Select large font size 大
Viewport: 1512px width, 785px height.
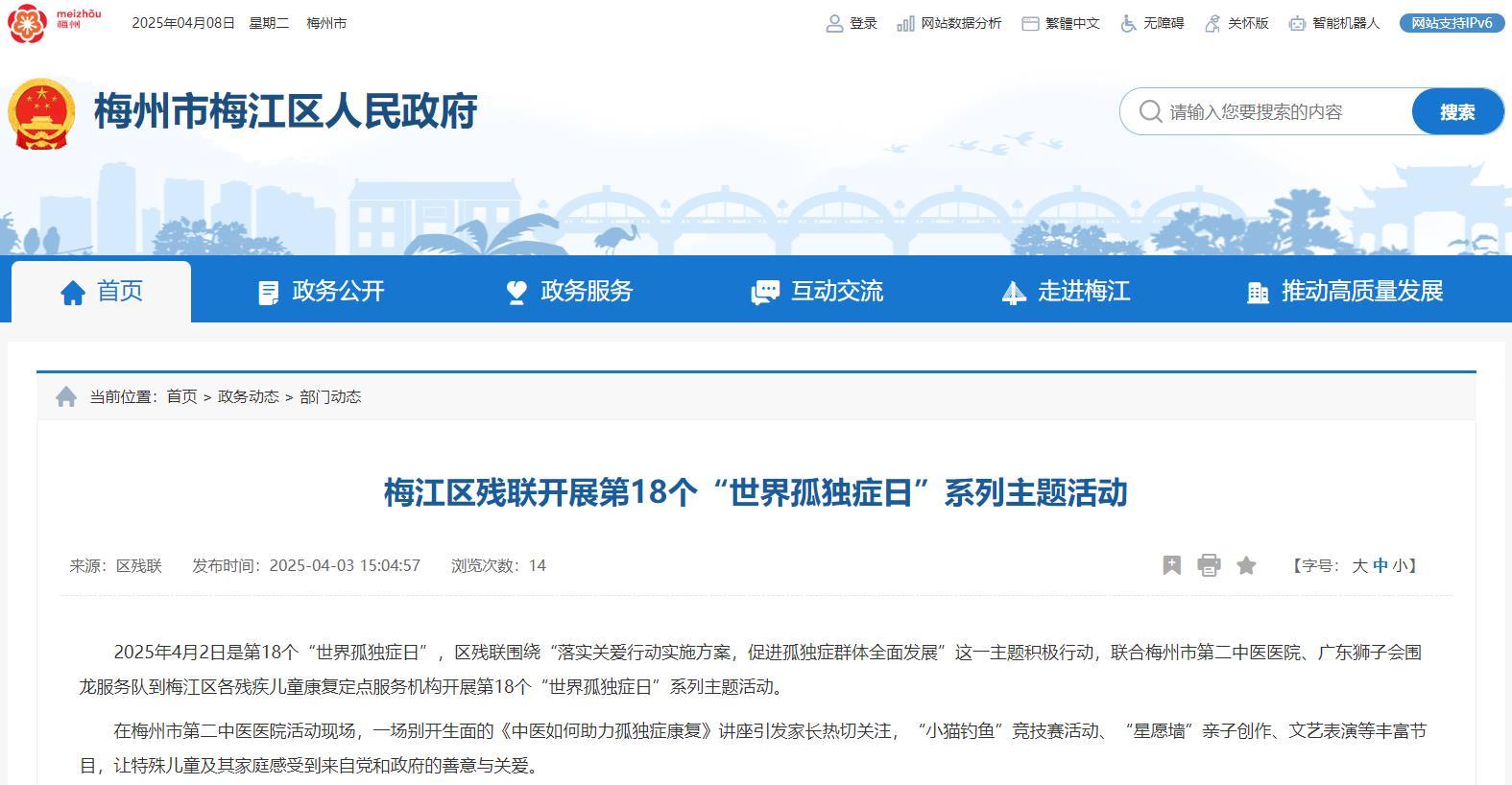(x=1359, y=566)
